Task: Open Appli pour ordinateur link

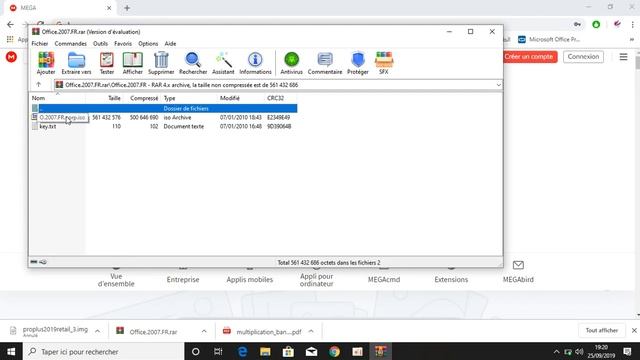Action: pyautogui.click(x=316, y=280)
